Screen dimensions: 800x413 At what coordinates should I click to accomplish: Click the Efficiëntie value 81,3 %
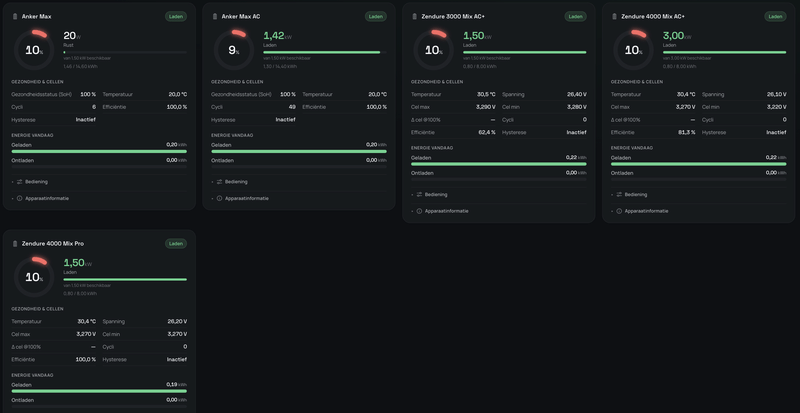pos(686,132)
